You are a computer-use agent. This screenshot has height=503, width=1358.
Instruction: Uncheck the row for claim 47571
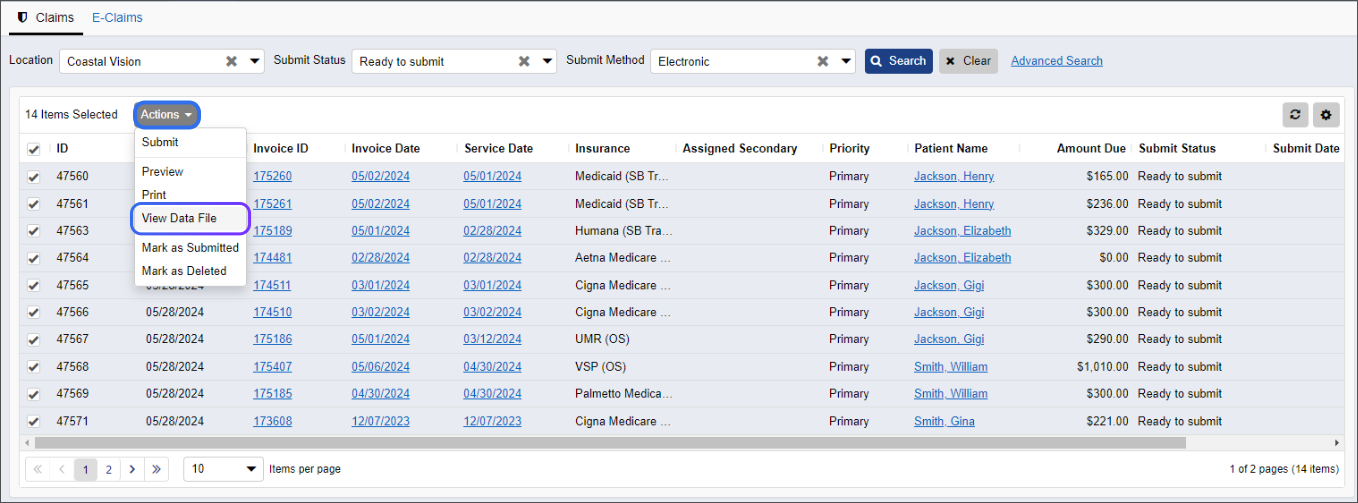click(x=34, y=421)
